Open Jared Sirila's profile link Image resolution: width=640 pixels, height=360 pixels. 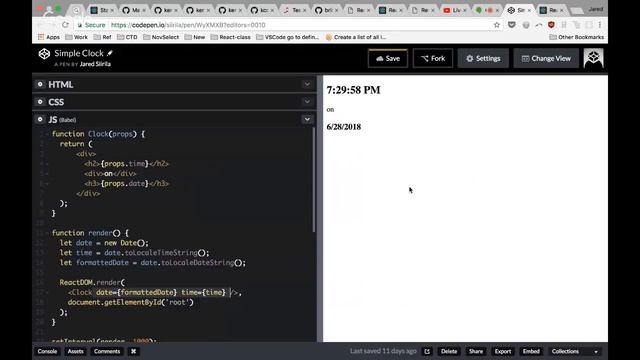coord(95,64)
